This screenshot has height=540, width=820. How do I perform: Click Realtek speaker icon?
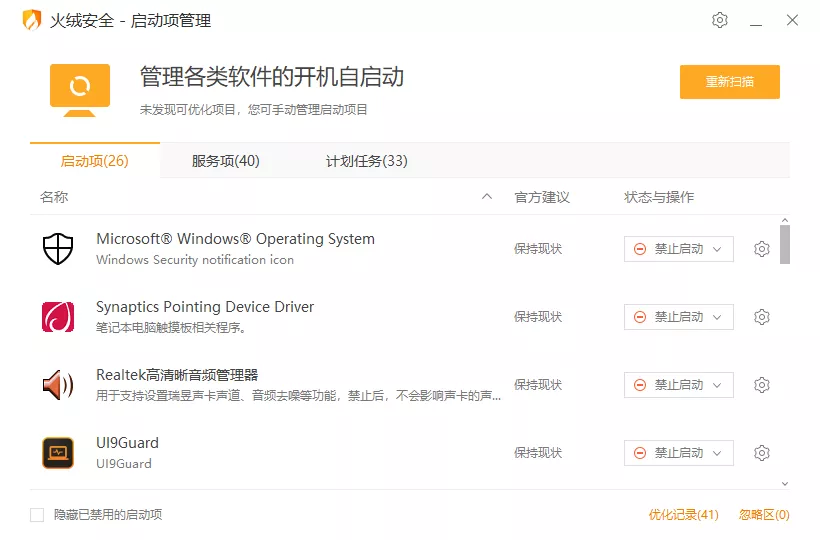[x=58, y=385]
